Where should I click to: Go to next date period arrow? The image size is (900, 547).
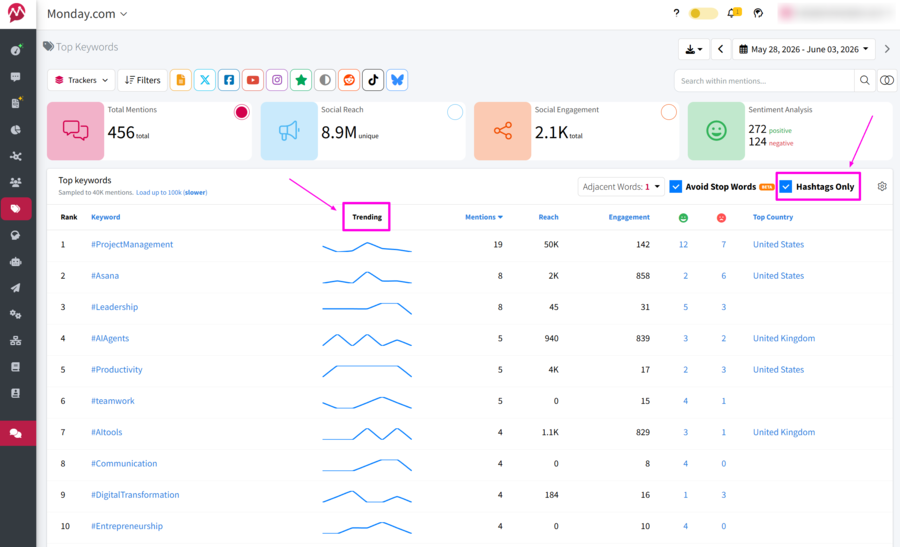click(887, 49)
